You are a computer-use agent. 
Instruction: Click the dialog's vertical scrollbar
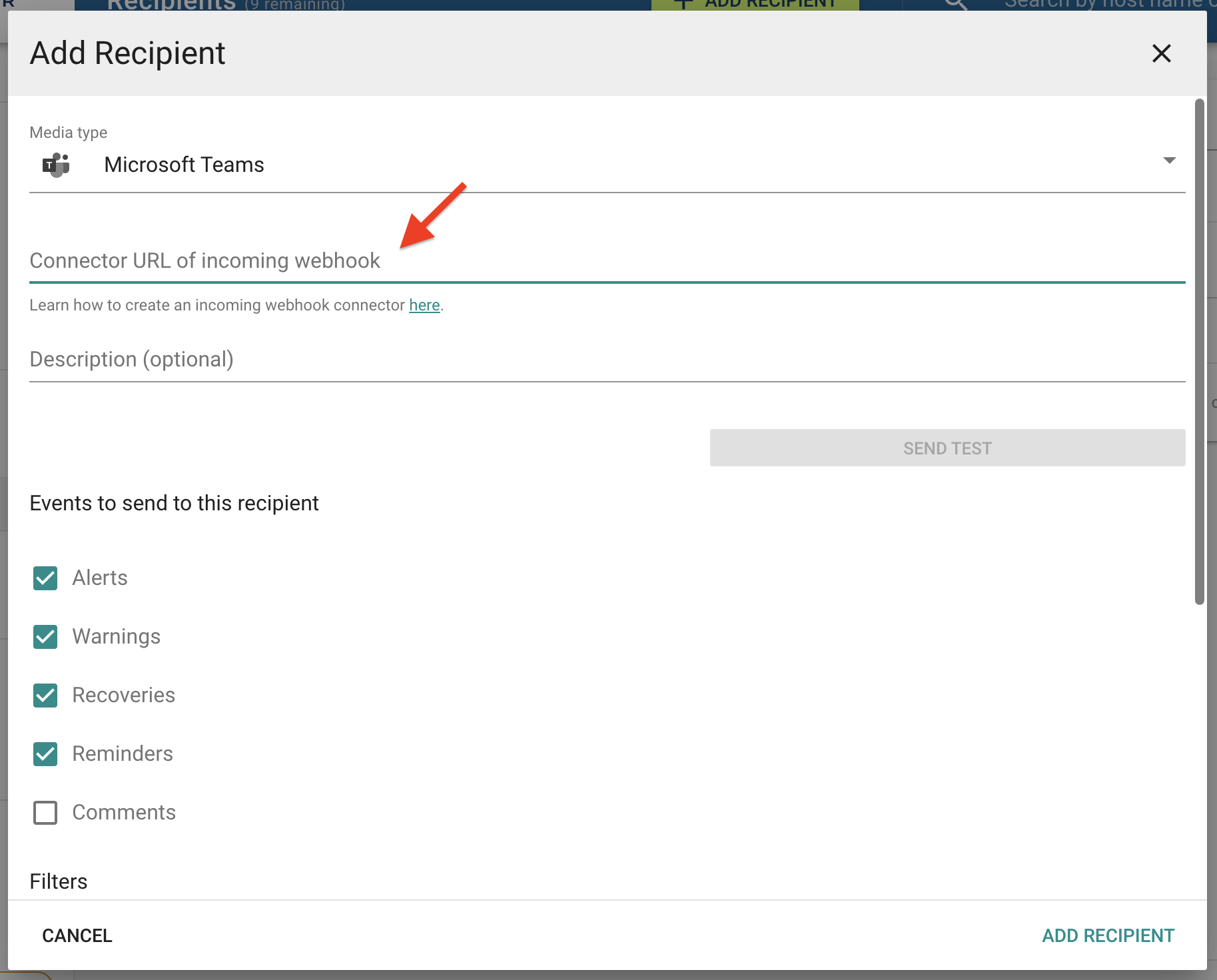pos(1199,352)
